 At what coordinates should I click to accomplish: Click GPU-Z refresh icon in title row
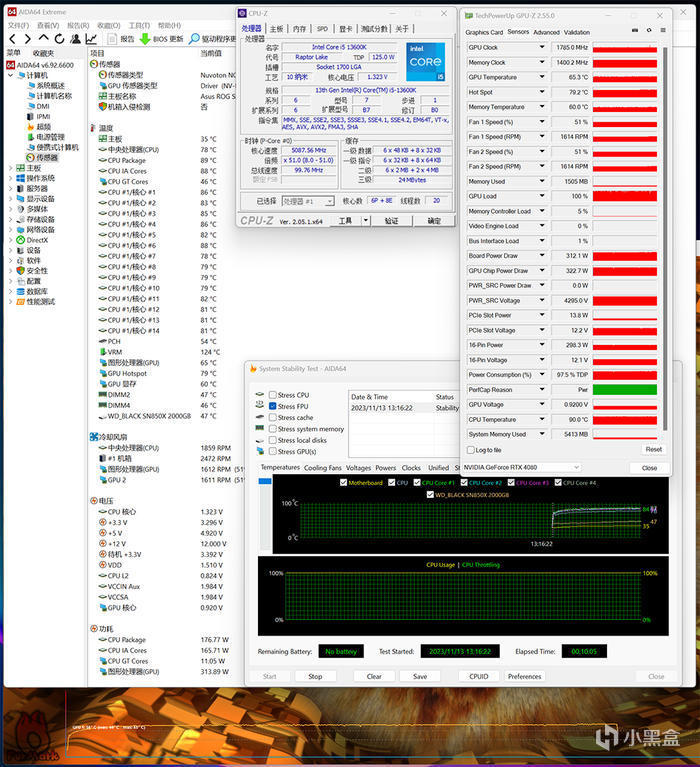[649, 30]
